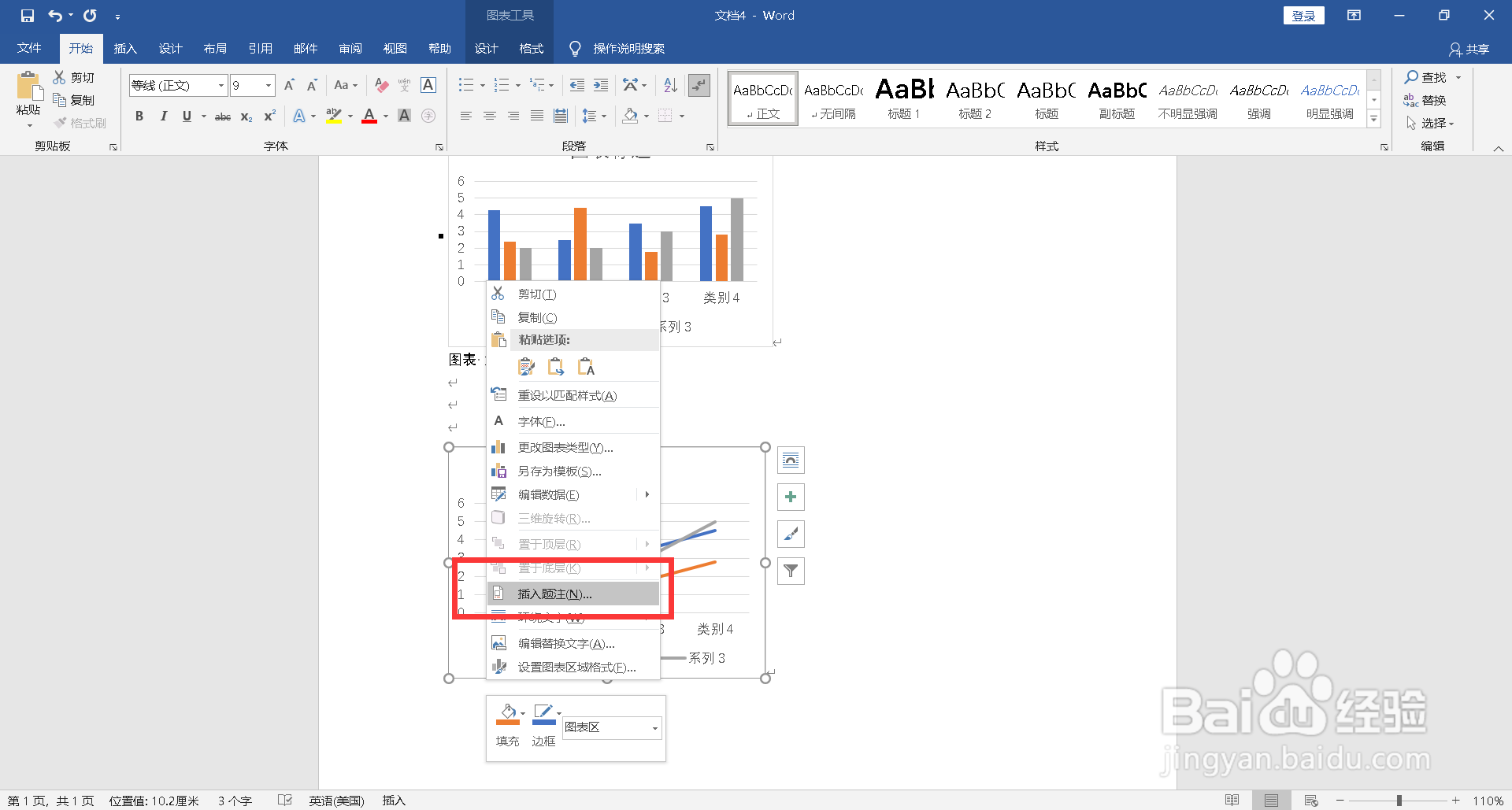Click the Login button in title bar
The width and height of the screenshot is (1512, 810).
(1304, 16)
